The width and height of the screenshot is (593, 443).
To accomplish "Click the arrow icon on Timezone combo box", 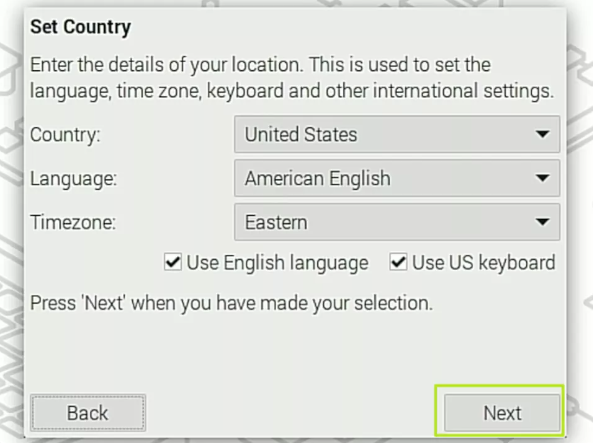I will tap(542, 222).
